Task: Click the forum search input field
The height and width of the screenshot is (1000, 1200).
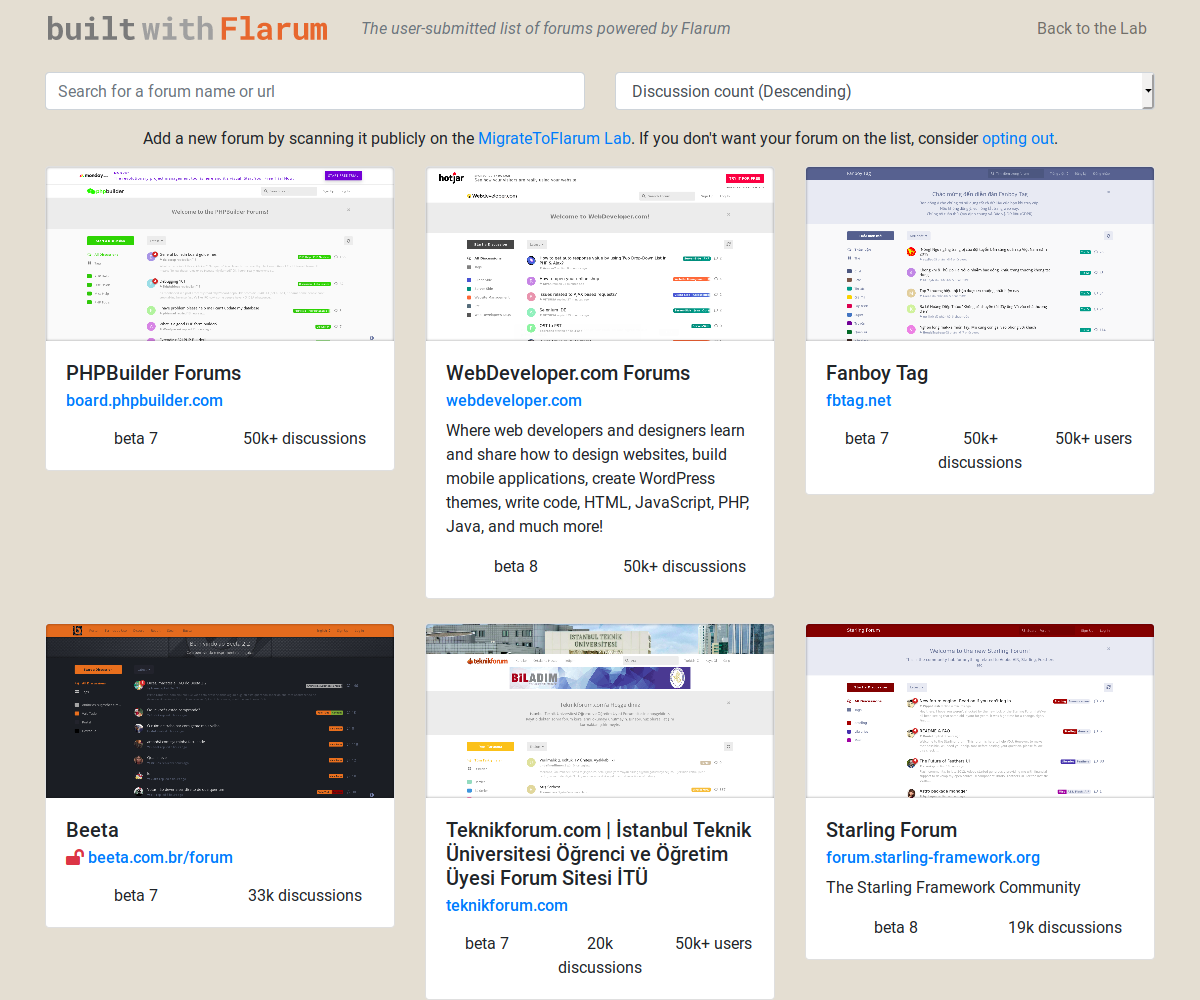Action: pyautogui.click(x=314, y=91)
